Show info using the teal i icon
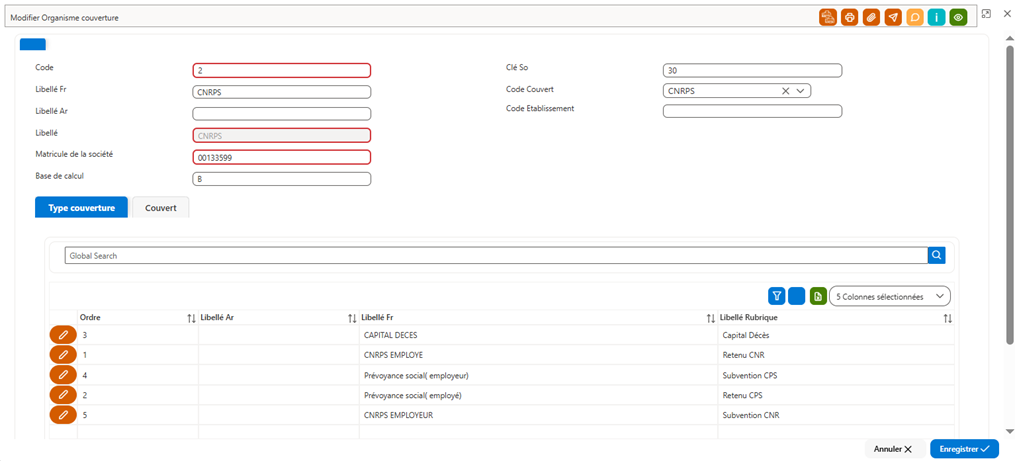1015x461 pixels. click(937, 17)
